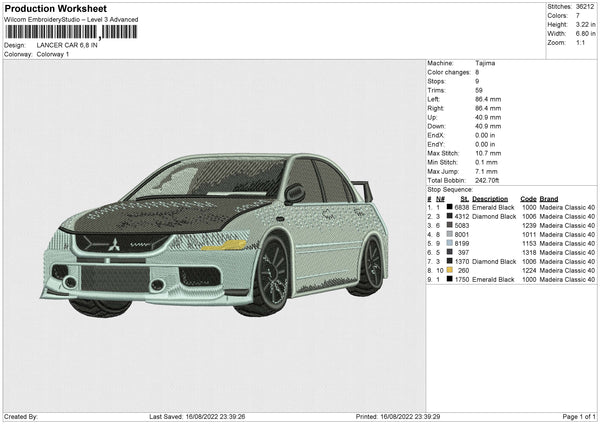The height and width of the screenshot is (424, 600).
Task: Click the Up value 40.9 mm
Action: [488, 117]
